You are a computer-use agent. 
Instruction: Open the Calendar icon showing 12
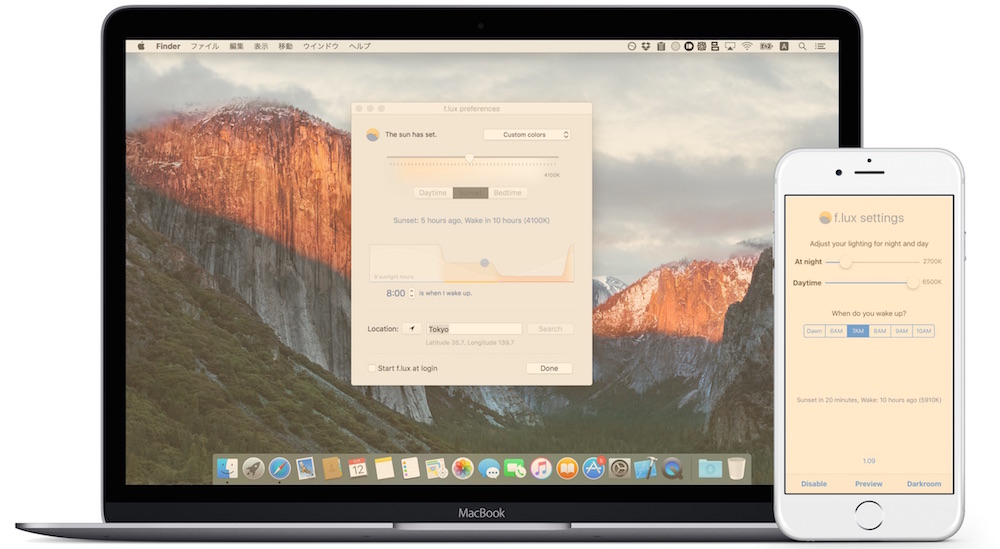pyautogui.click(x=358, y=469)
